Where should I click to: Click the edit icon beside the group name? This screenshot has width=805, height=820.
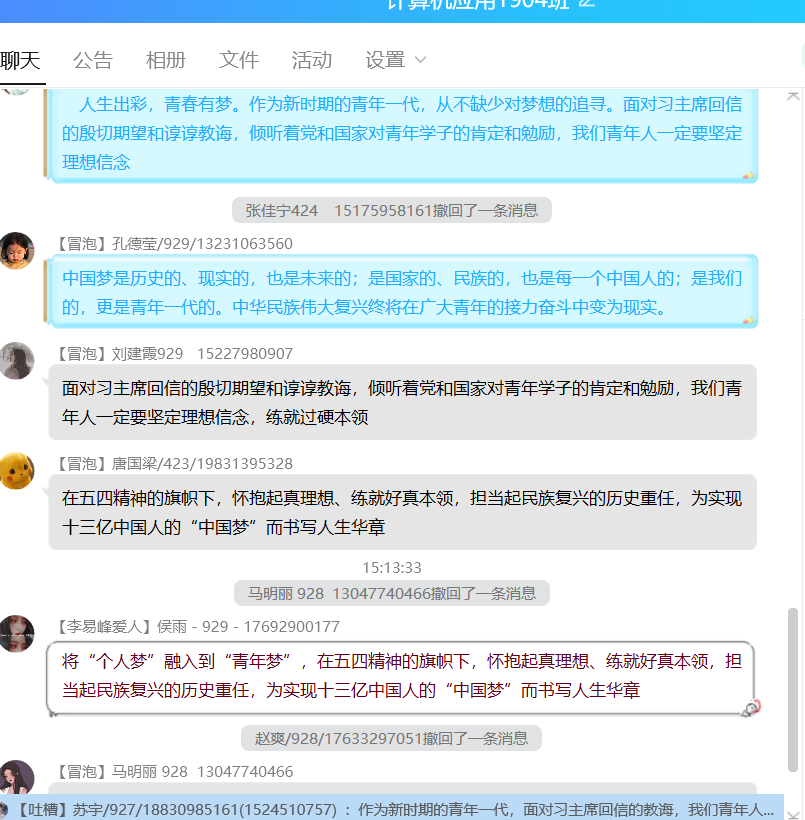tap(587, 4)
